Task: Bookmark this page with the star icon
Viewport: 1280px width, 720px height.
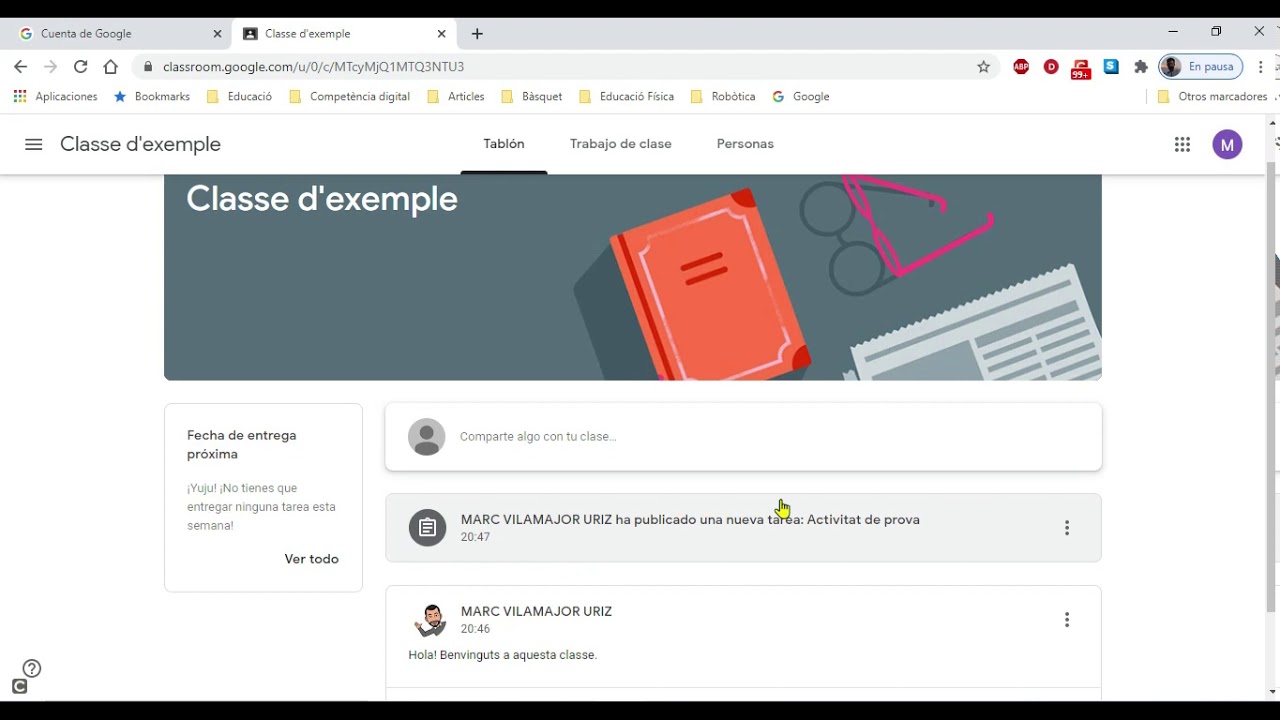Action: [983, 67]
